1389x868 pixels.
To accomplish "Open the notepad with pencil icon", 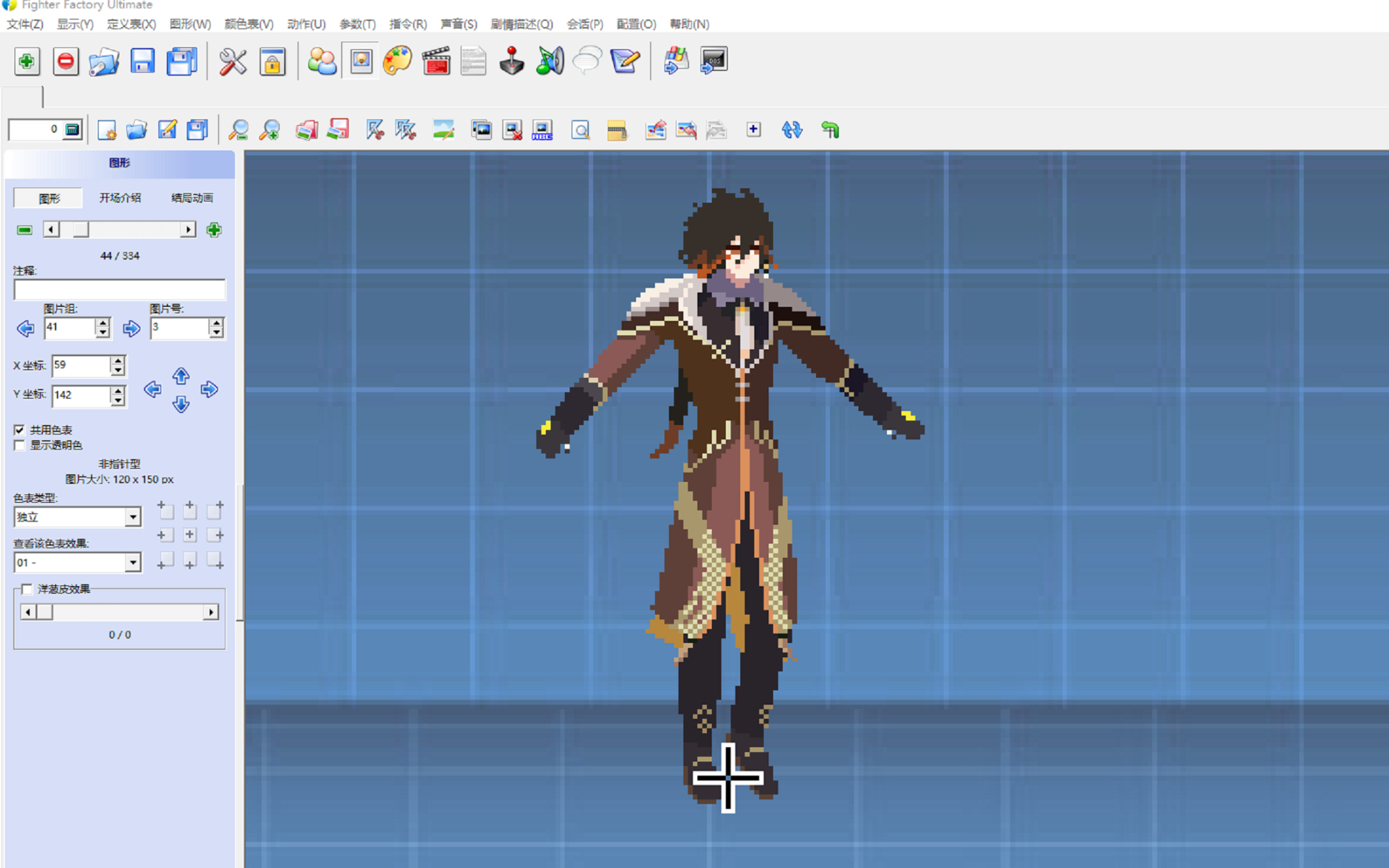I will click(x=625, y=62).
